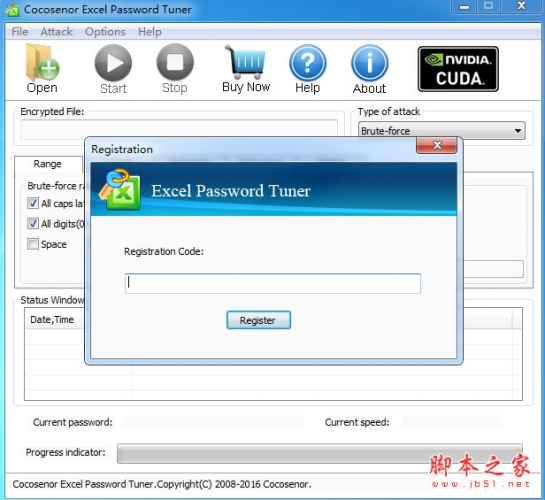Click the Open folder icon

(42, 63)
